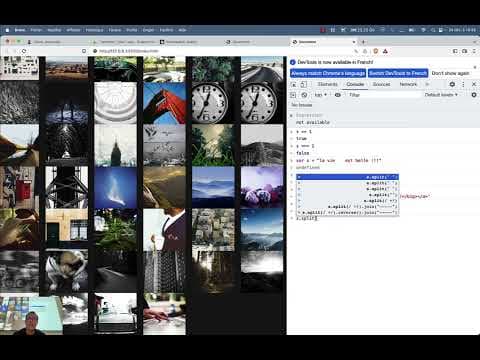Image resolution: width=480 pixels, height=360 pixels.
Task: Open Brave Rewards triangle icon
Action: [x=385, y=51]
